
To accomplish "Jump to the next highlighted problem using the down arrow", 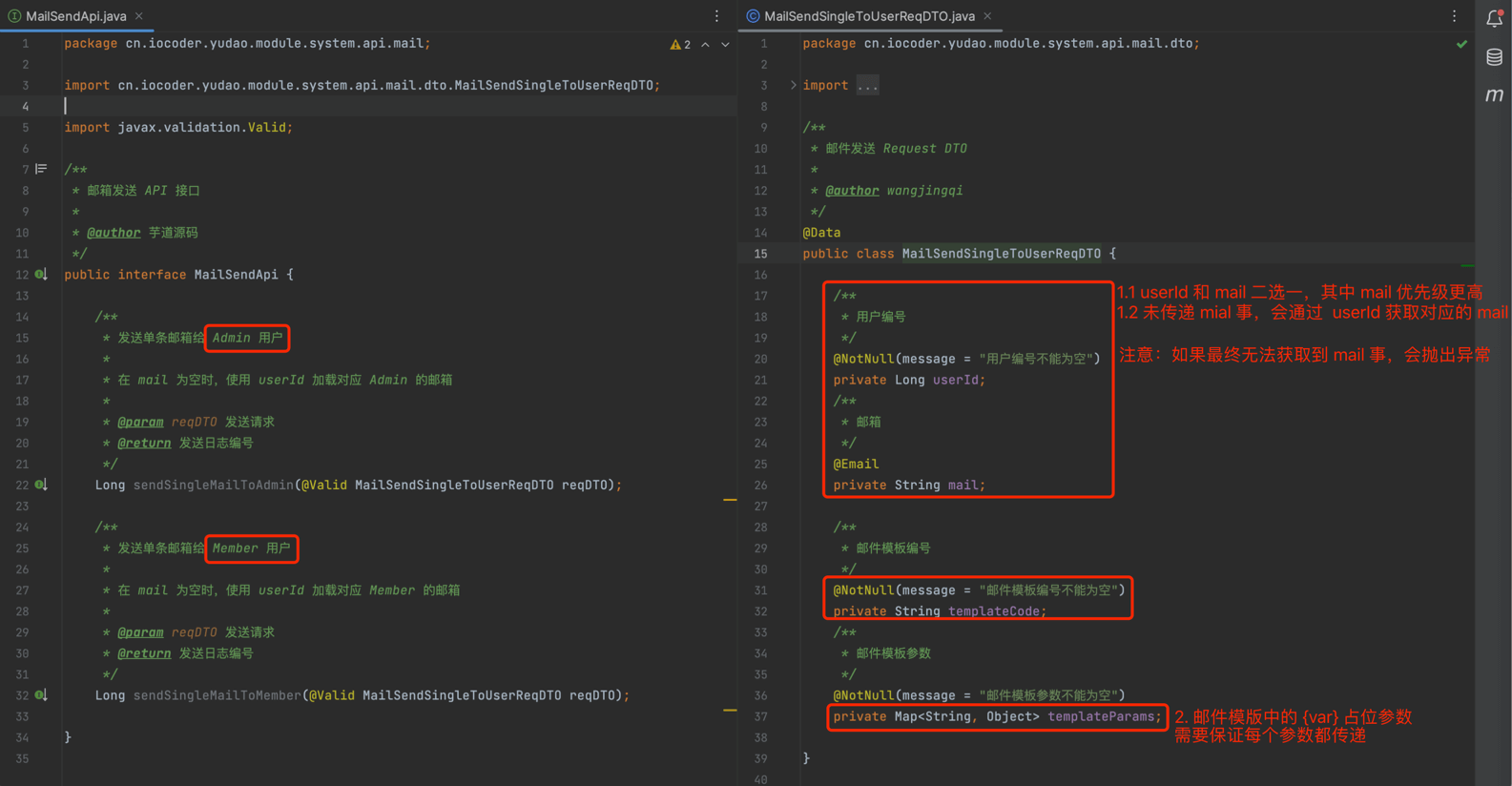I will click(725, 45).
